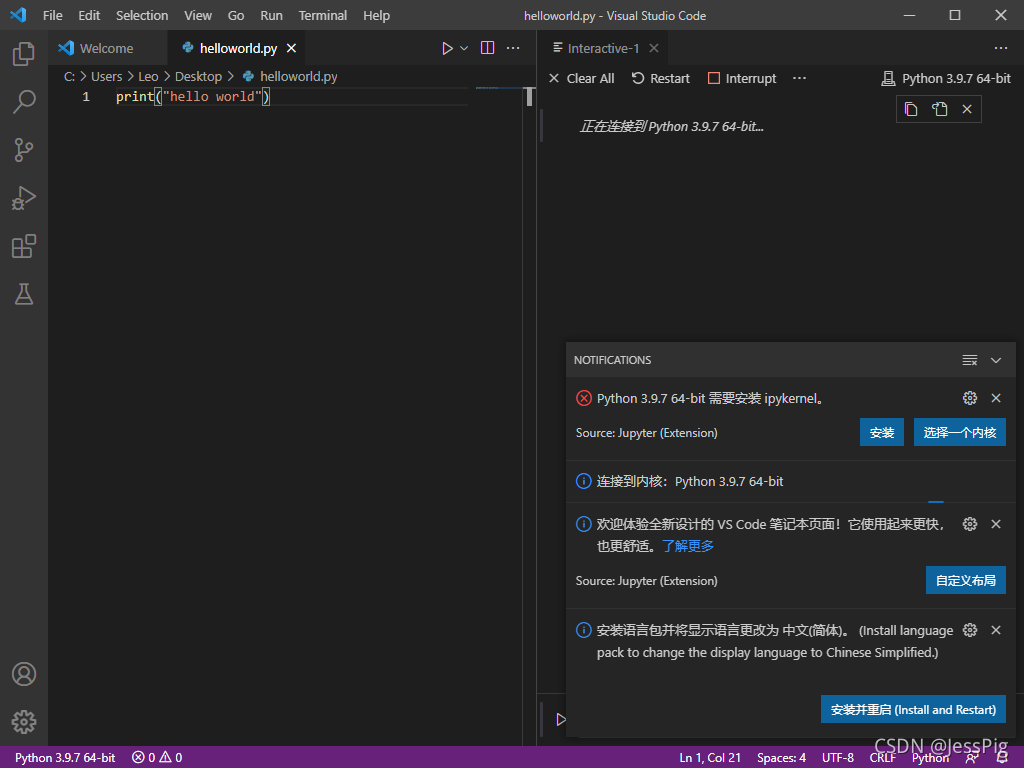Open the View menu
Screen dimensions: 1024x768
tap(198, 15)
